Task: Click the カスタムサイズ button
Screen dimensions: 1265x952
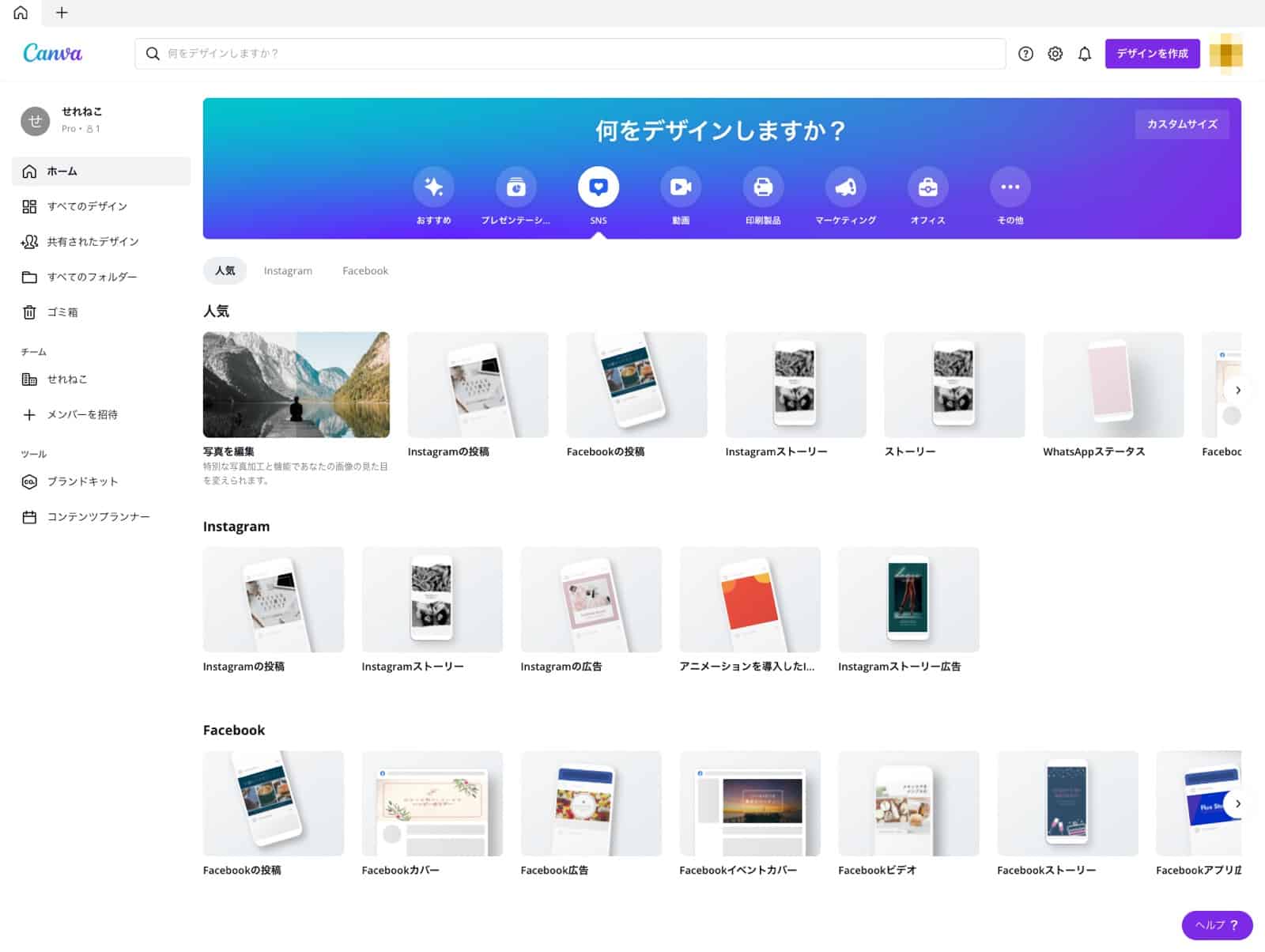Action: 1182,124
